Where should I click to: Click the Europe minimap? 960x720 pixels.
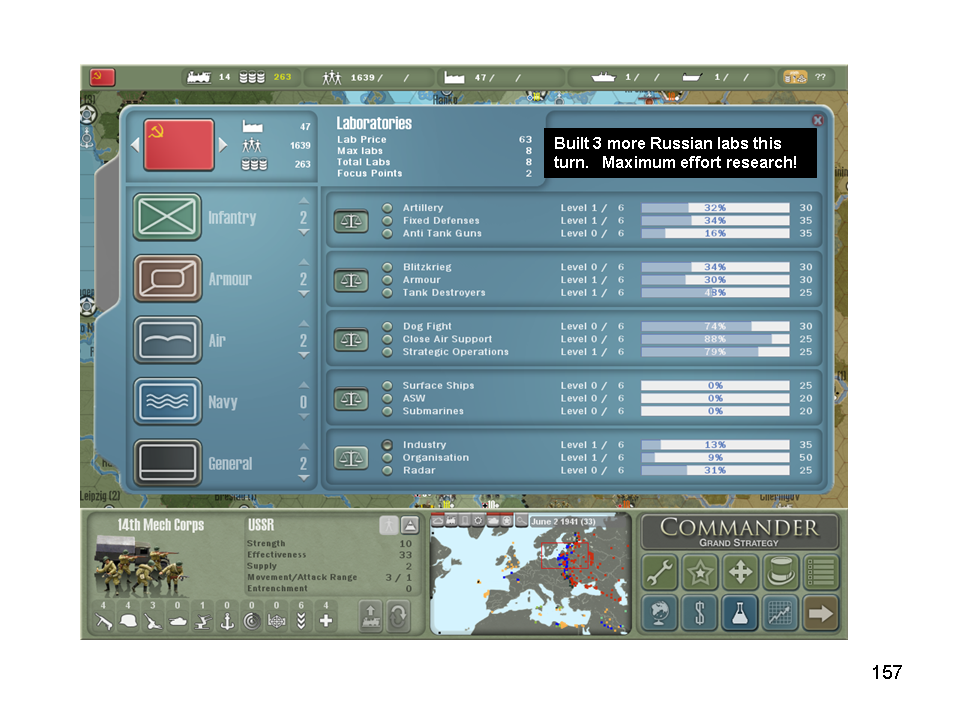(x=530, y=580)
